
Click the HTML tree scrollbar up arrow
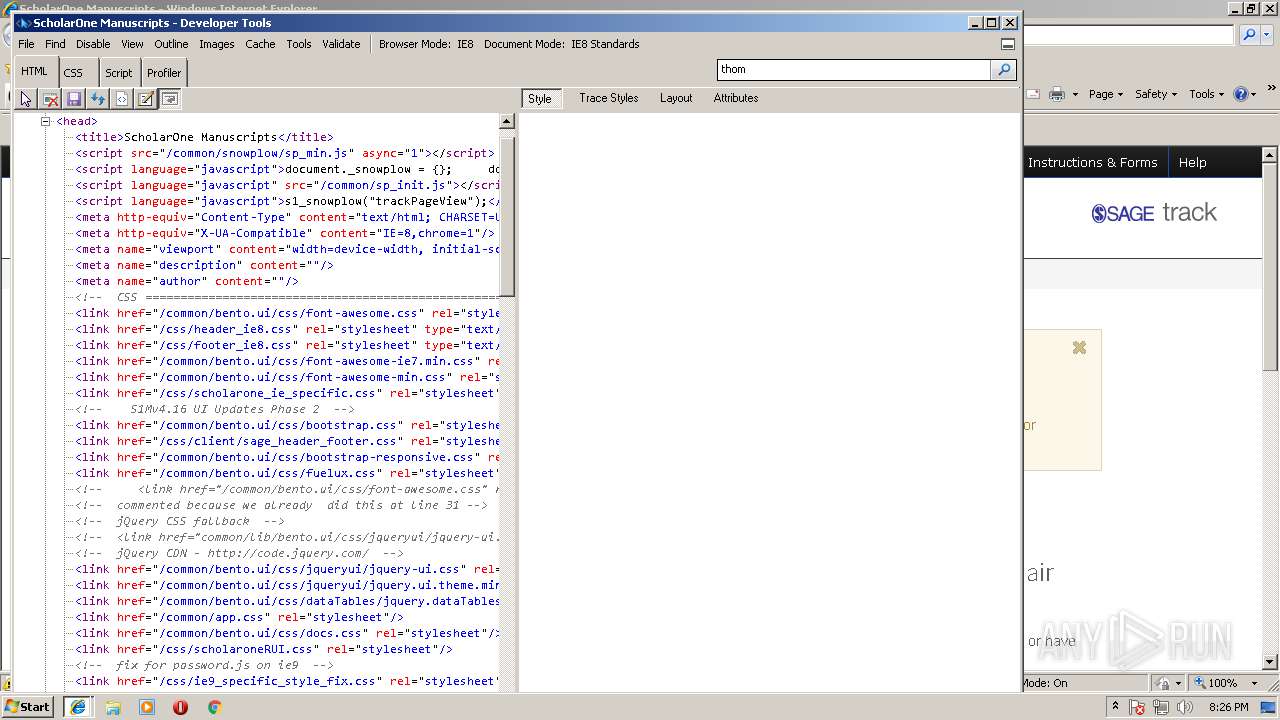[x=506, y=121]
